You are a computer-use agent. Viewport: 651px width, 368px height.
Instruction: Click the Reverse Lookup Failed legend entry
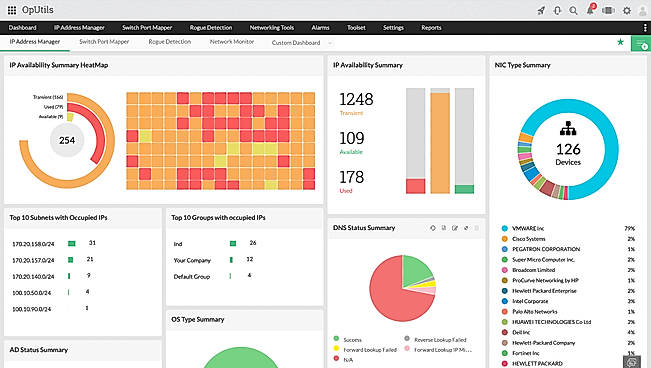(x=436, y=339)
